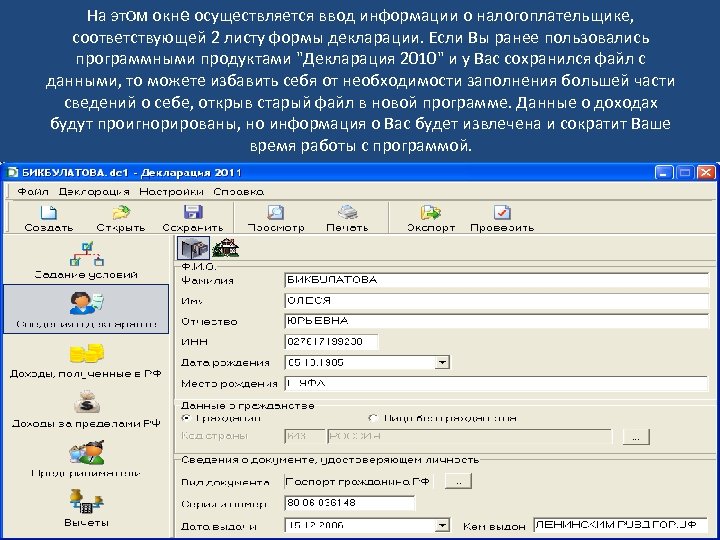Open the Справка menu
This screenshot has height=540, width=720.
click(238, 192)
